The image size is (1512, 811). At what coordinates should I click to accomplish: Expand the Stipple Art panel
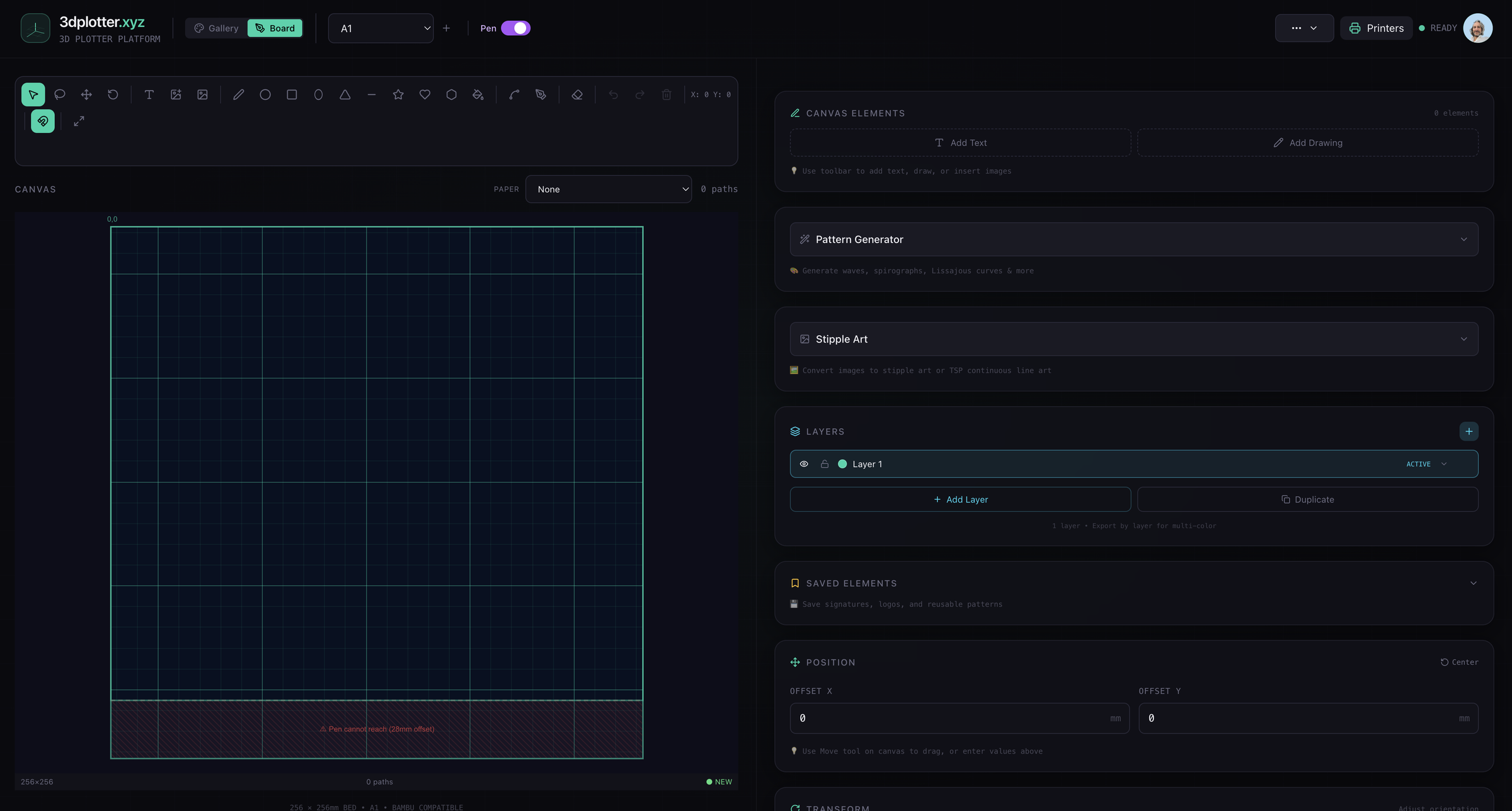coord(1134,339)
